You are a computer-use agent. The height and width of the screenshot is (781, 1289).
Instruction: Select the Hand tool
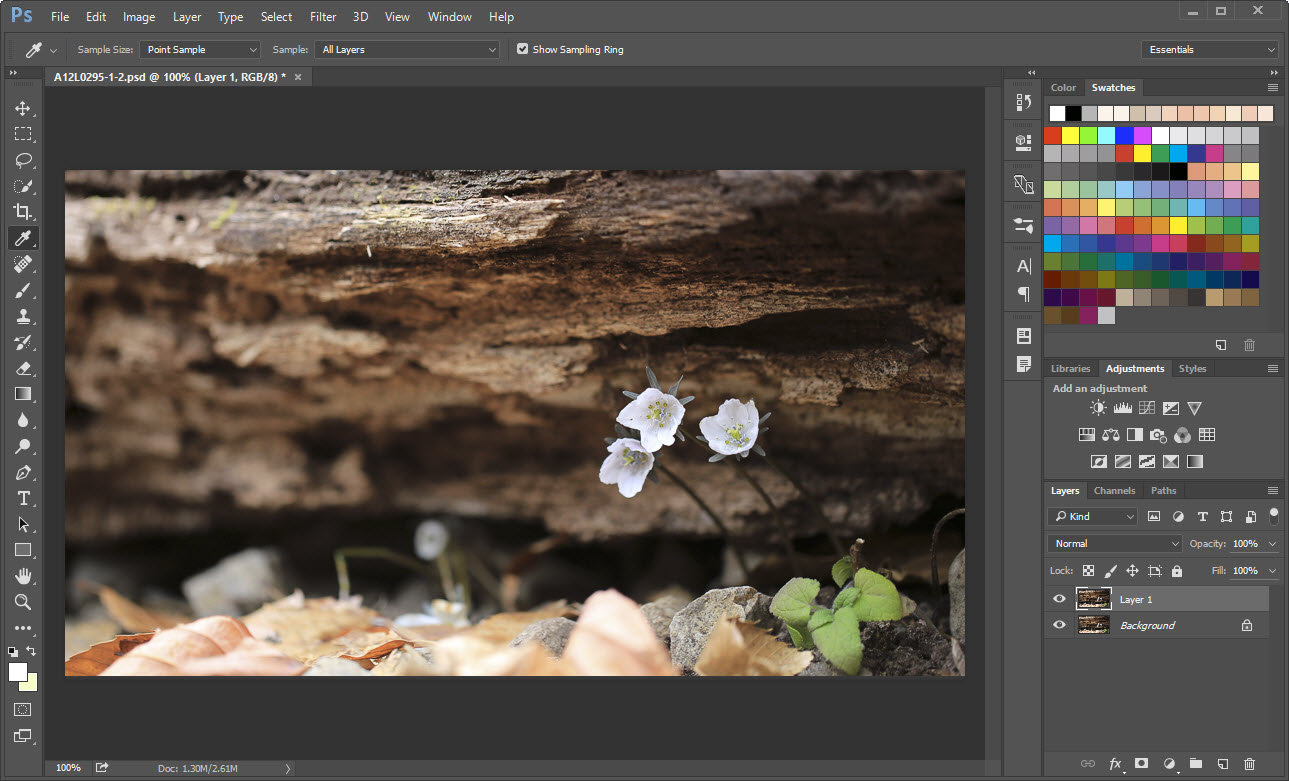[x=22, y=576]
